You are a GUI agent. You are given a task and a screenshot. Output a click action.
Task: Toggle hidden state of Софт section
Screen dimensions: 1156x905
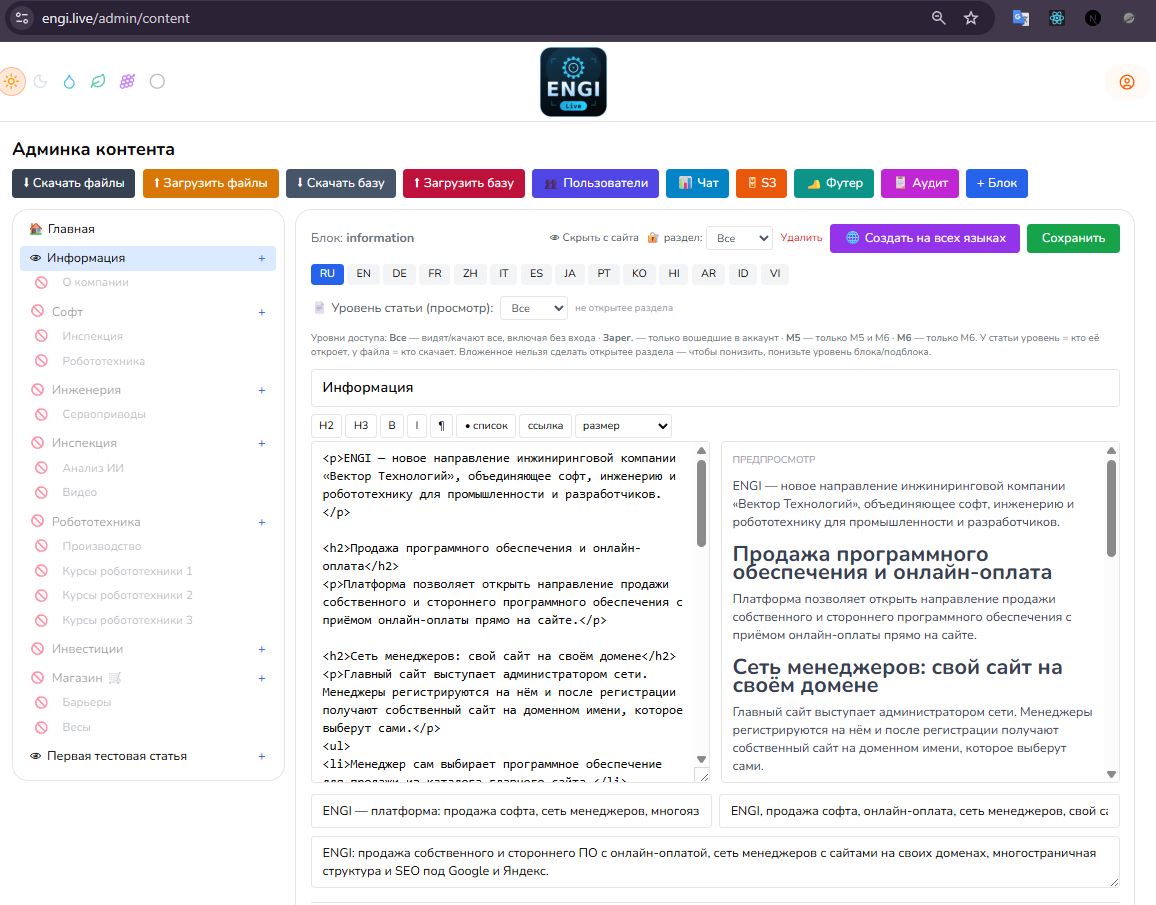coord(38,311)
